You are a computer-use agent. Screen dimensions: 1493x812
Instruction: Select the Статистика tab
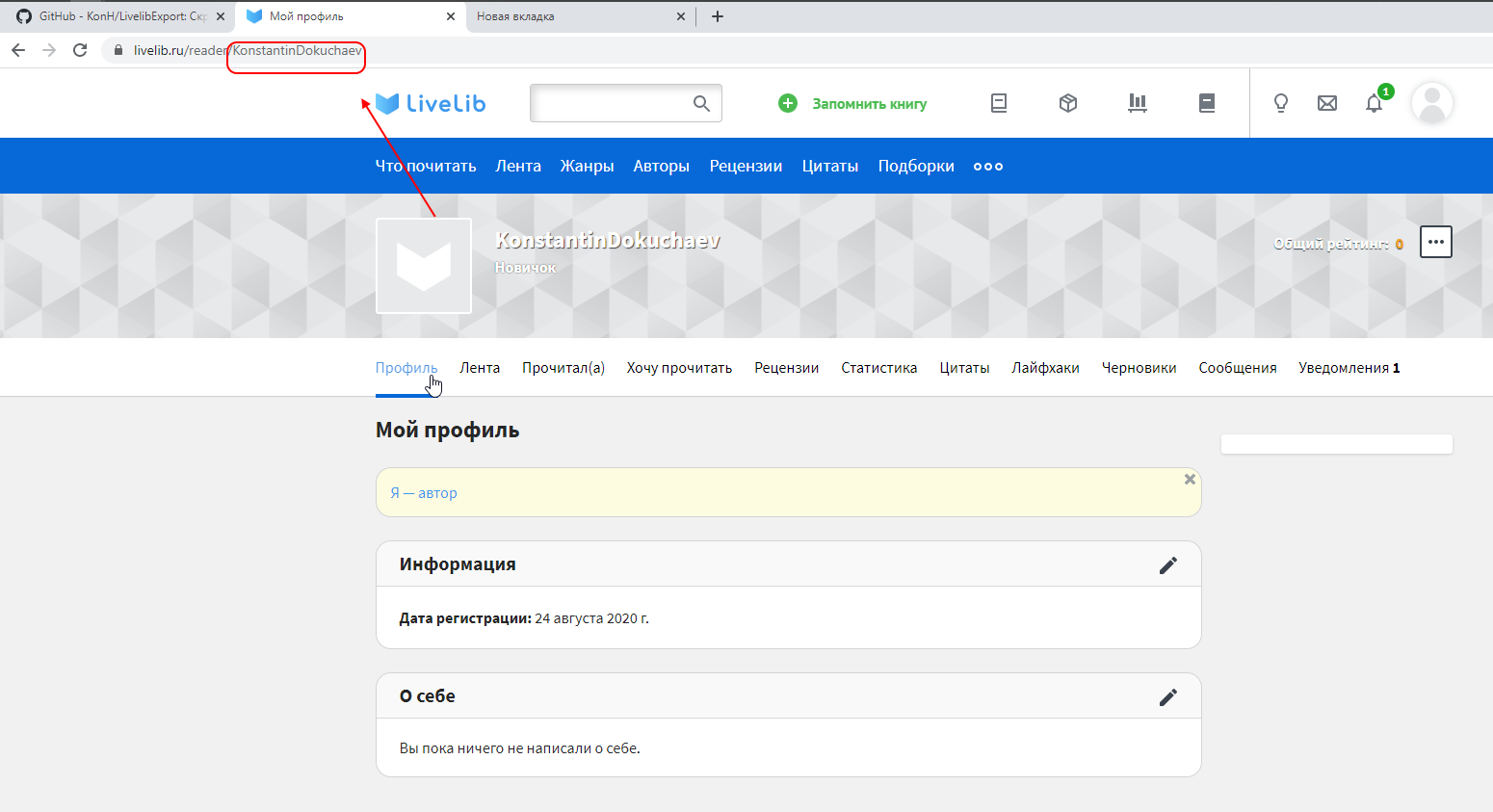[x=878, y=368]
